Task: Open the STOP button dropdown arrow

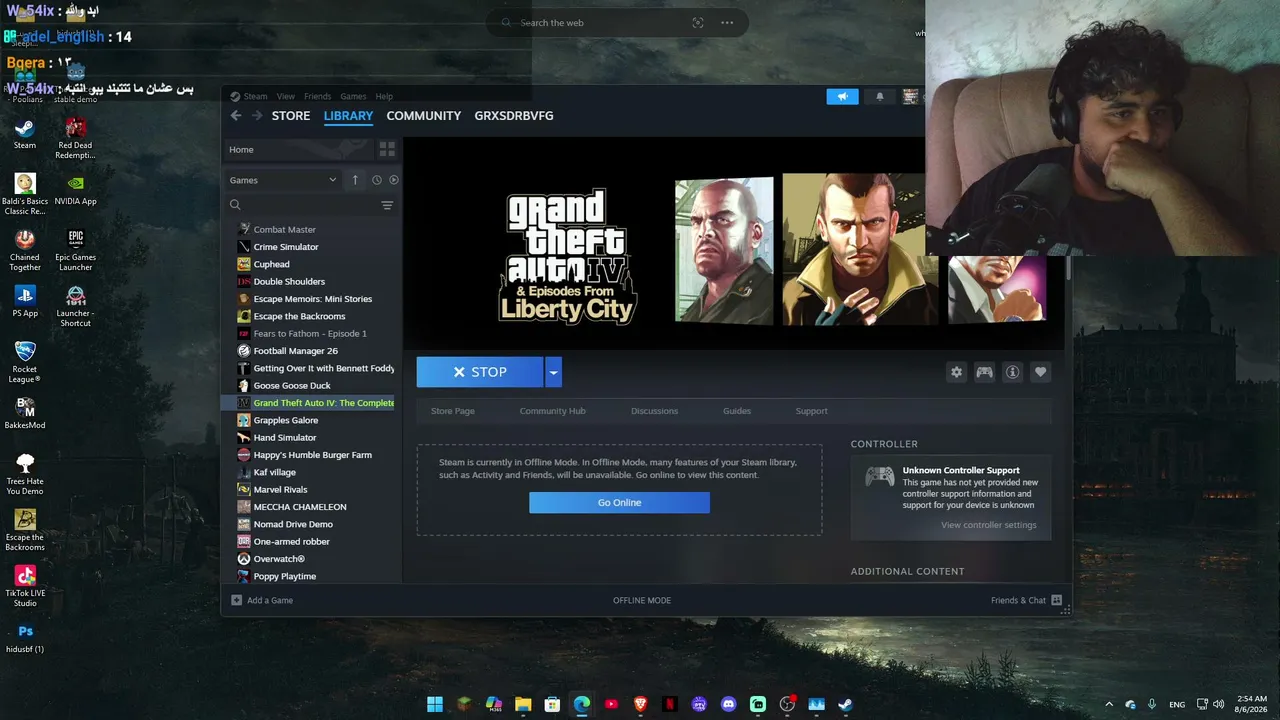Action: click(553, 372)
